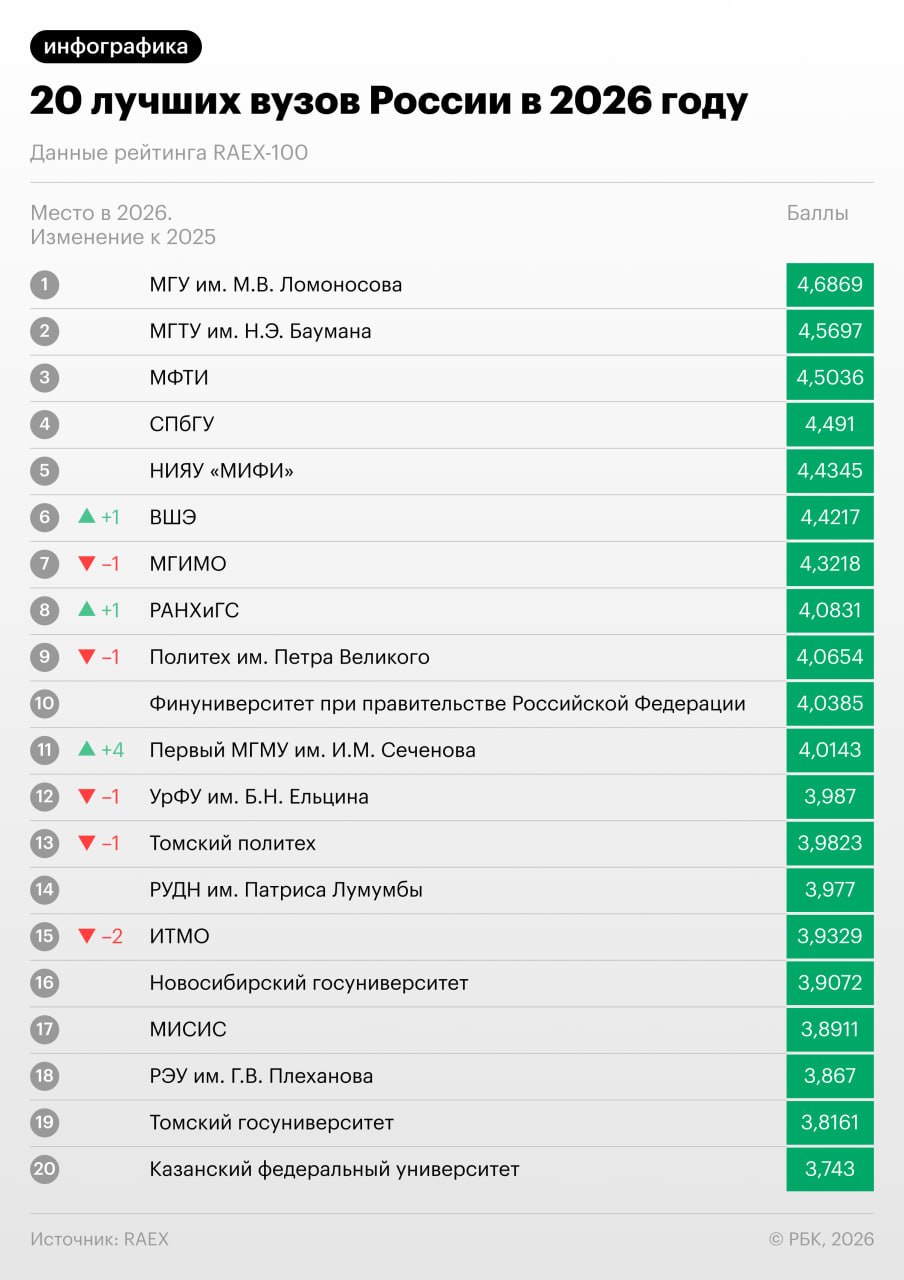Select the 'ВШЭ' name
904x1280 pixels.
(173, 517)
